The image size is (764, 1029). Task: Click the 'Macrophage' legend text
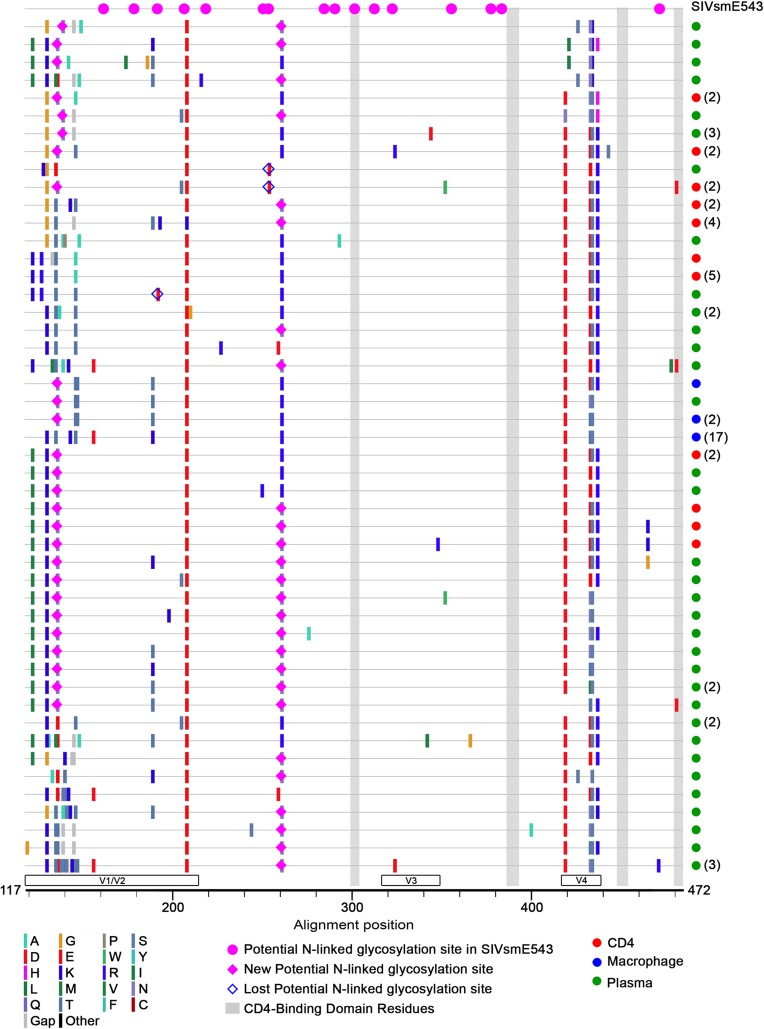pyautogui.click(x=645, y=962)
